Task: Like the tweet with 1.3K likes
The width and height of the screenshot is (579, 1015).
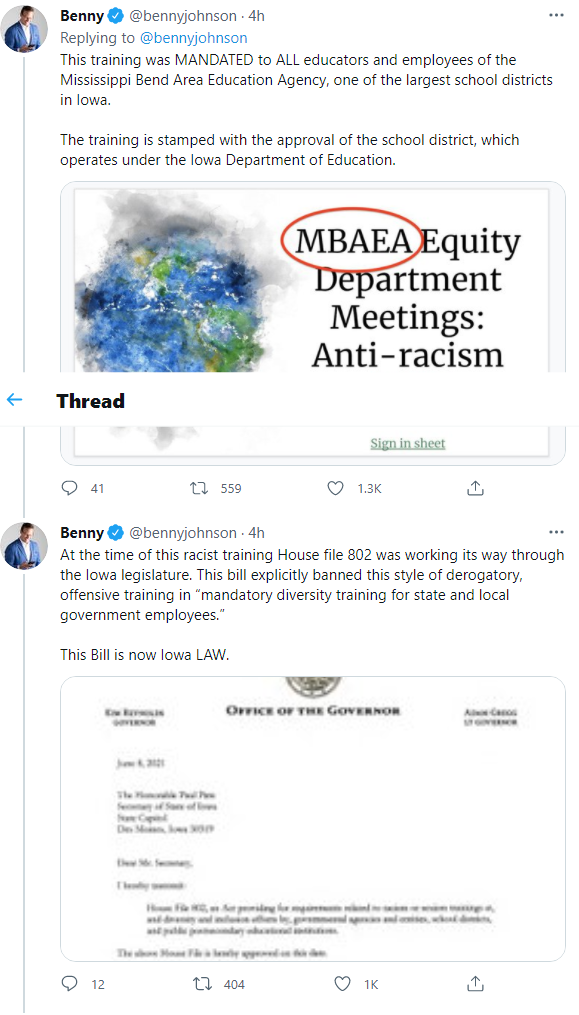Action: tap(335, 488)
